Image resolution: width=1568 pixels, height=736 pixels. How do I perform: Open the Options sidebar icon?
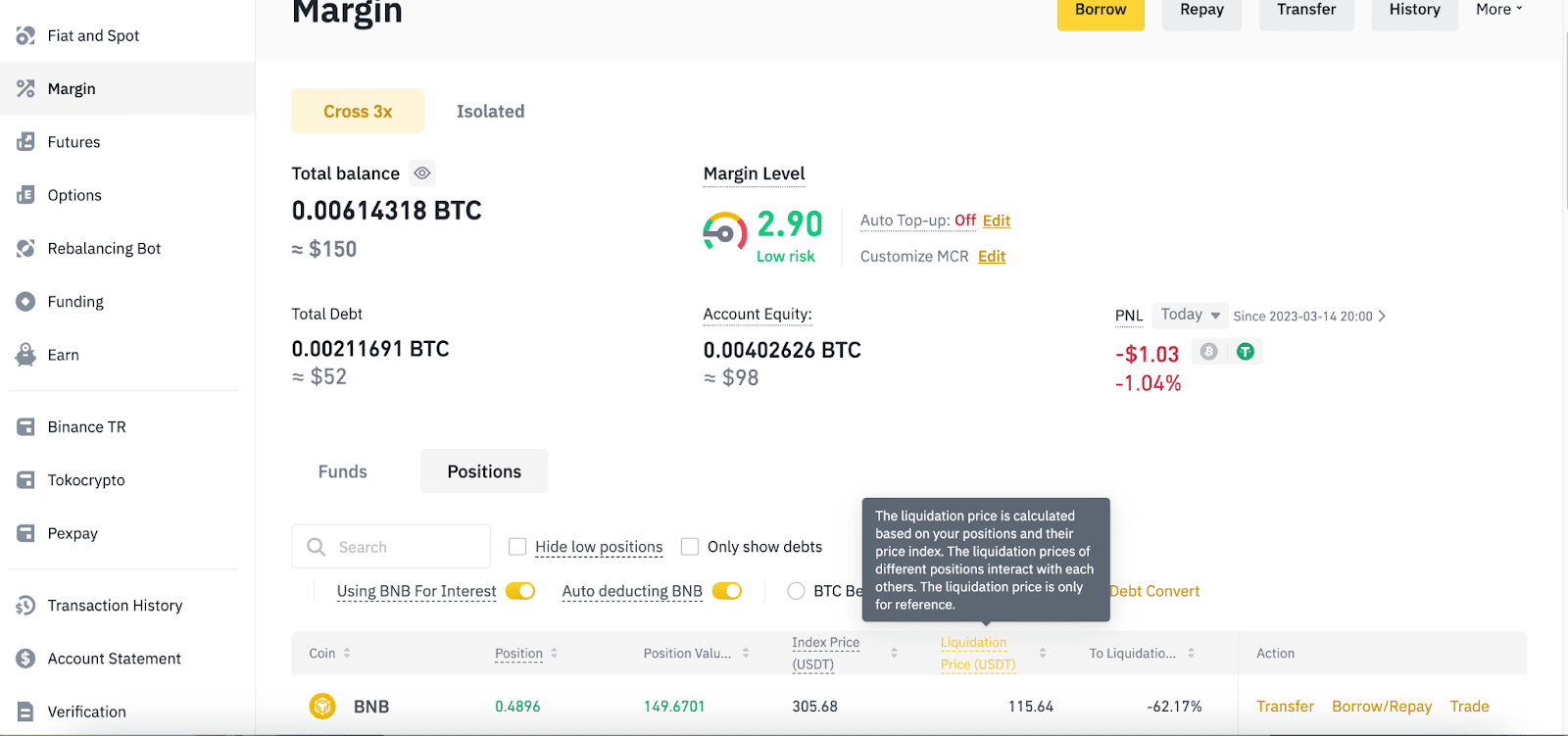coord(25,195)
